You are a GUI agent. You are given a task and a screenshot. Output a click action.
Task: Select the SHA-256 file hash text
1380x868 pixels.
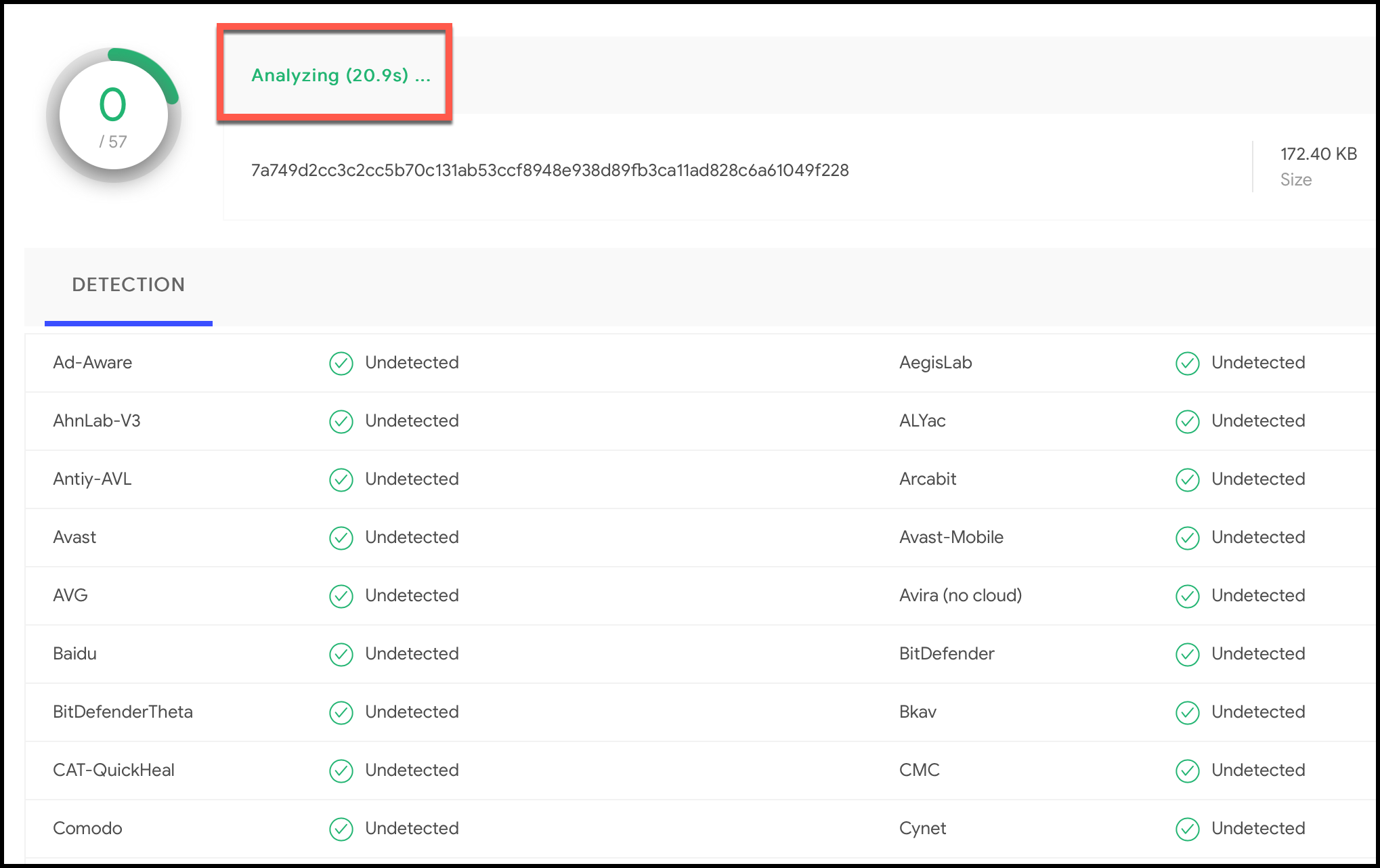pos(549,171)
